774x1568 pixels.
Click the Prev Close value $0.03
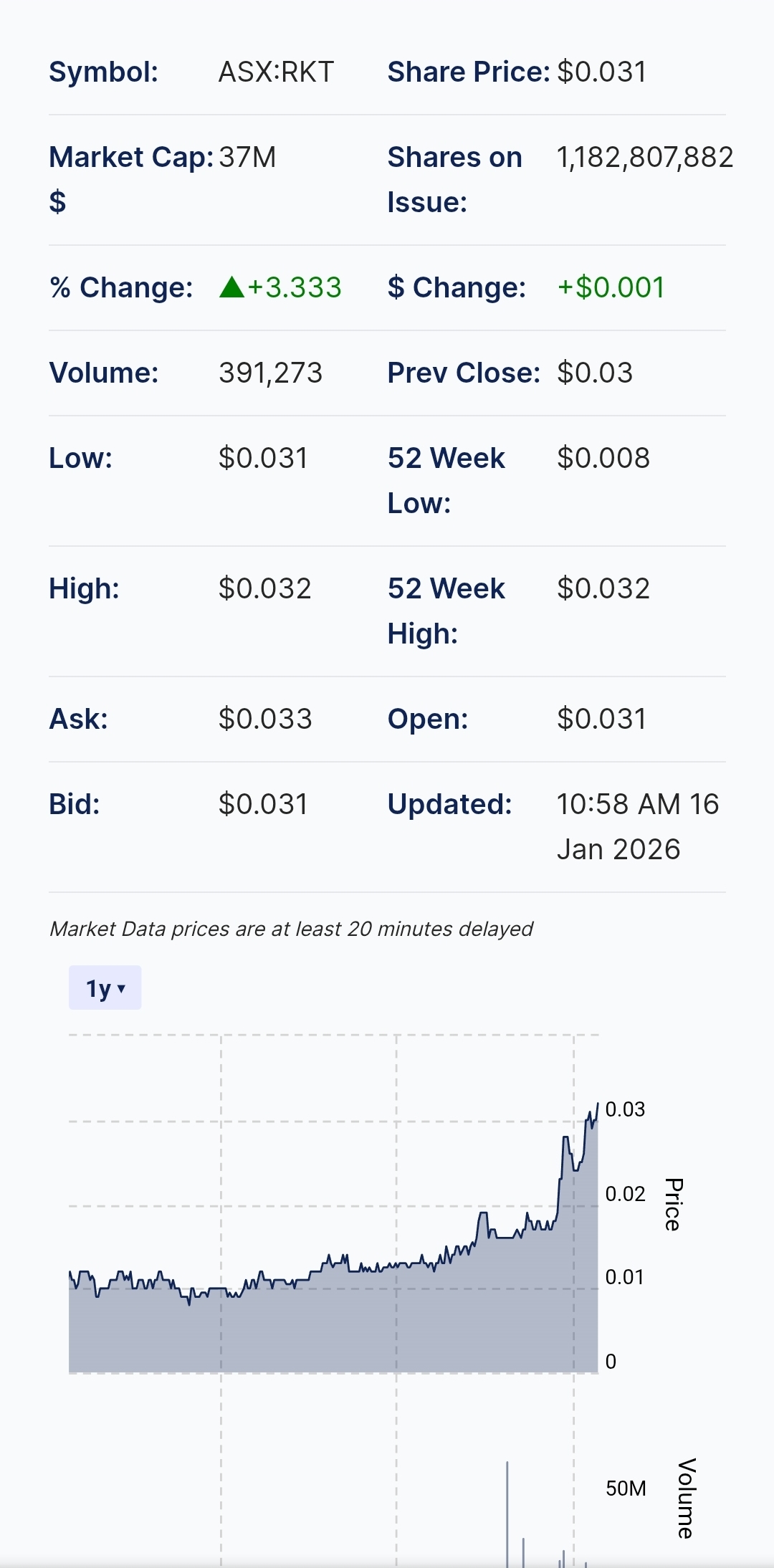(594, 373)
